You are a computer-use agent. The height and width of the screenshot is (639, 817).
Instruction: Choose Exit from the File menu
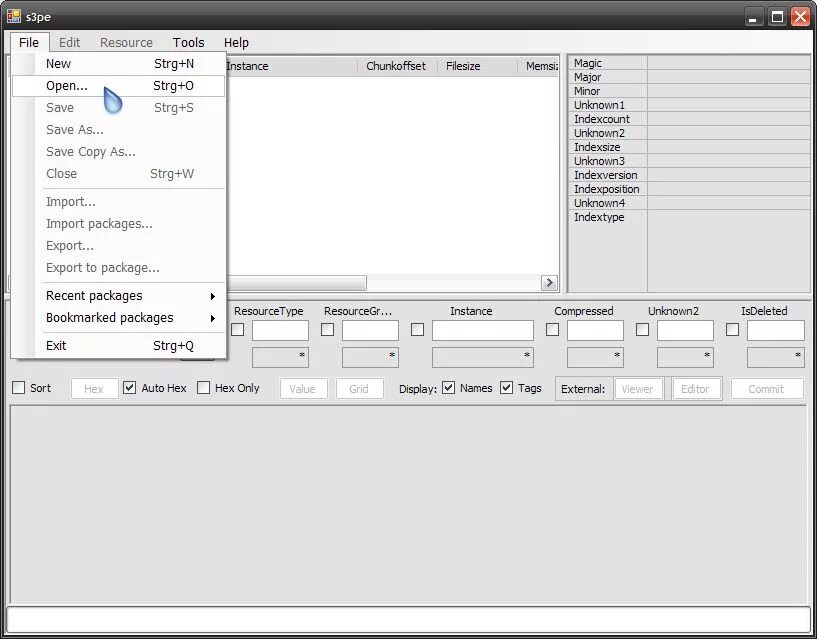119,346
